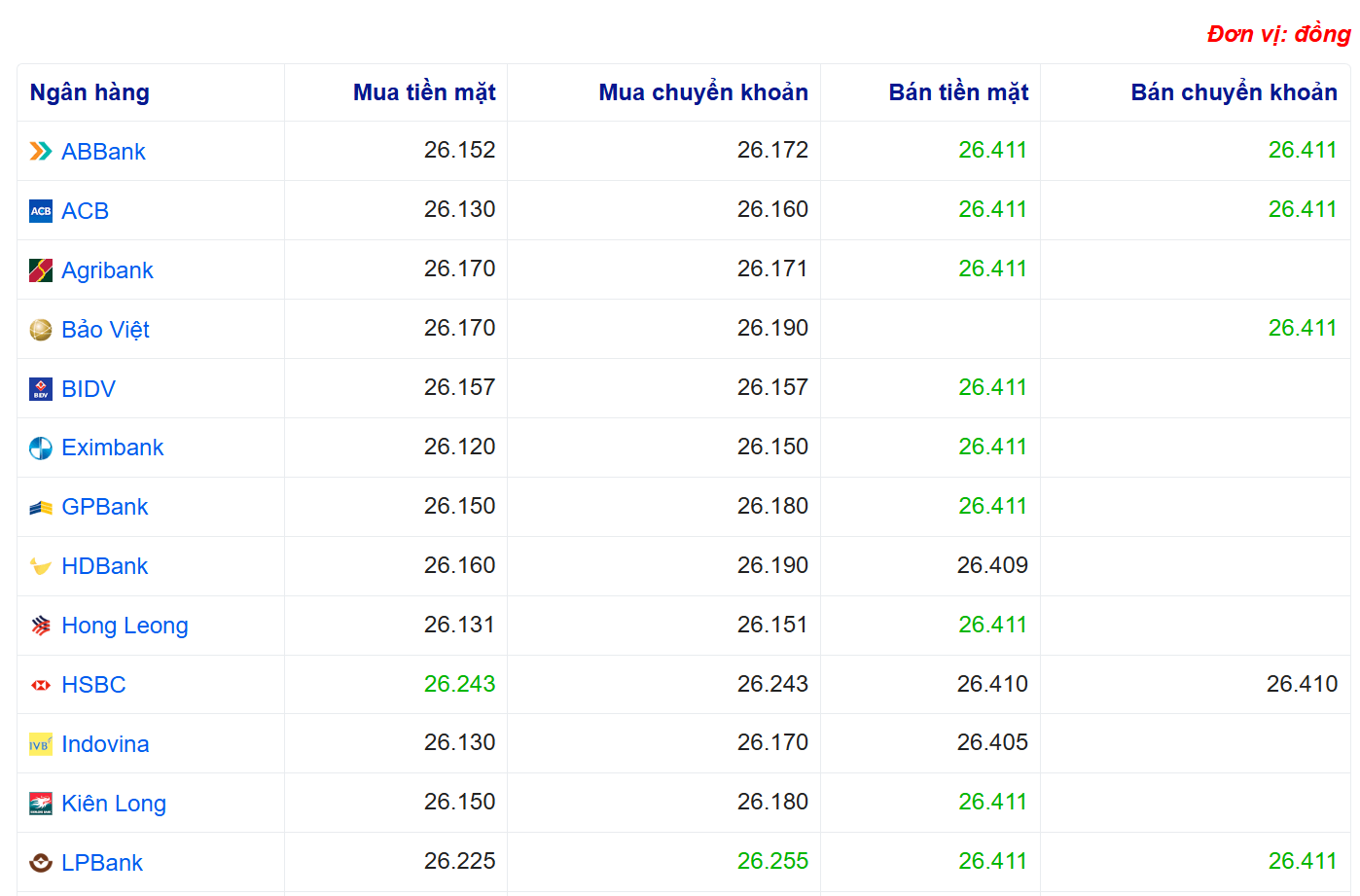Click the HSBC logo icon
This screenshot has height=896, width=1360.
pos(41,686)
